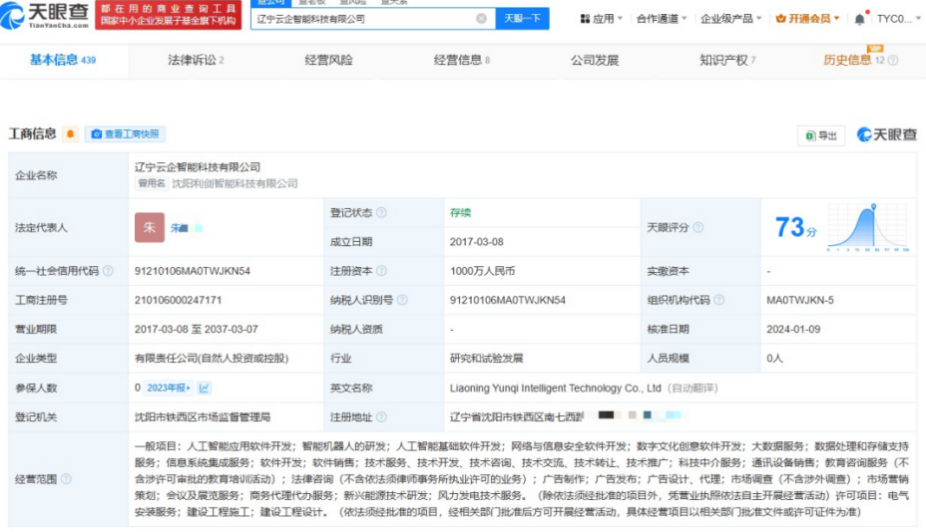The image size is (926, 532).
Task: Click the 导出 export button
Action: pos(821,135)
